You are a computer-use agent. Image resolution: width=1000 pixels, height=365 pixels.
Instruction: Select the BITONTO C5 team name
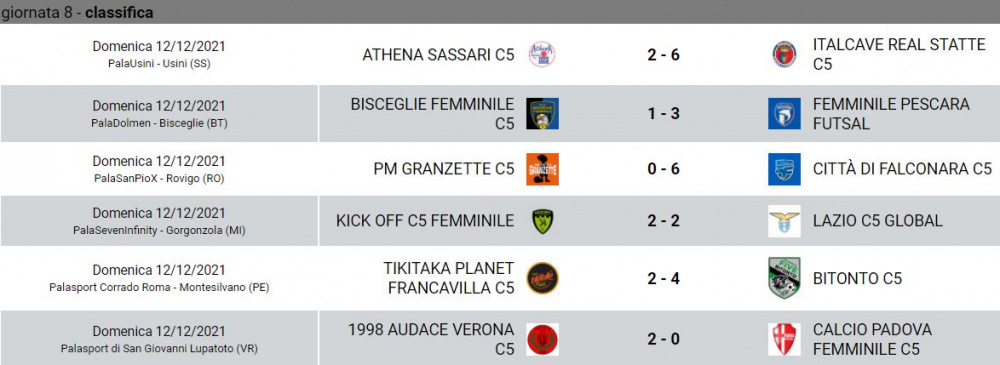click(x=857, y=279)
